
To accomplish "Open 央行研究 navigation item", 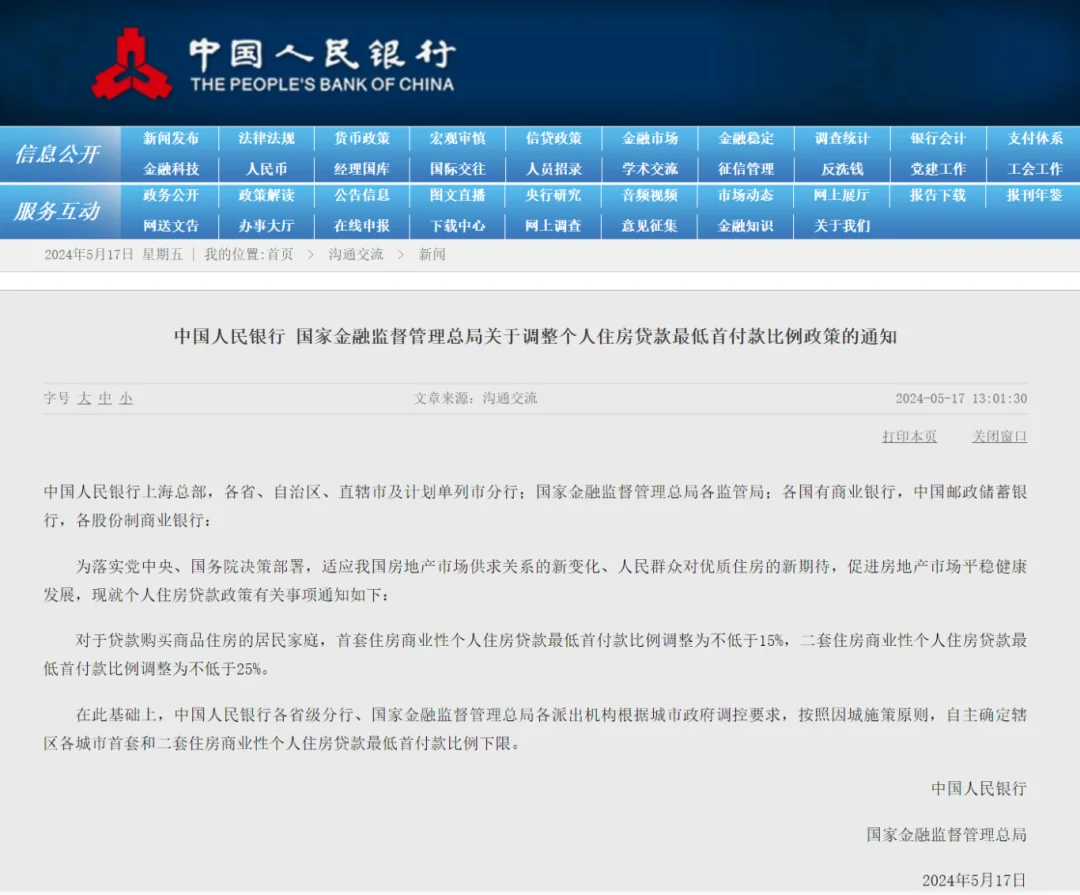I will click(554, 196).
